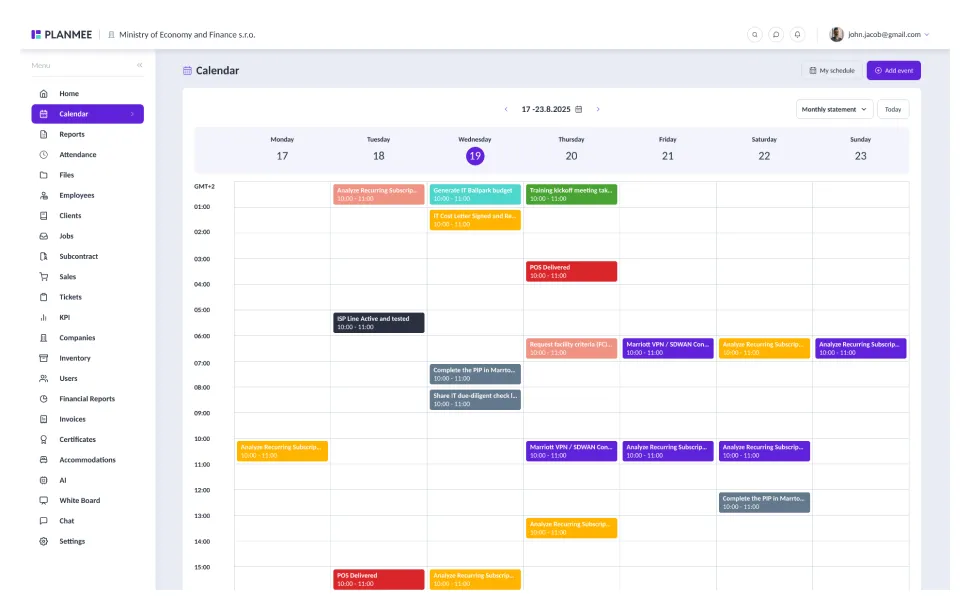970x610 pixels.
Task: Open the date picker calendar icon
Action: pos(578,110)
